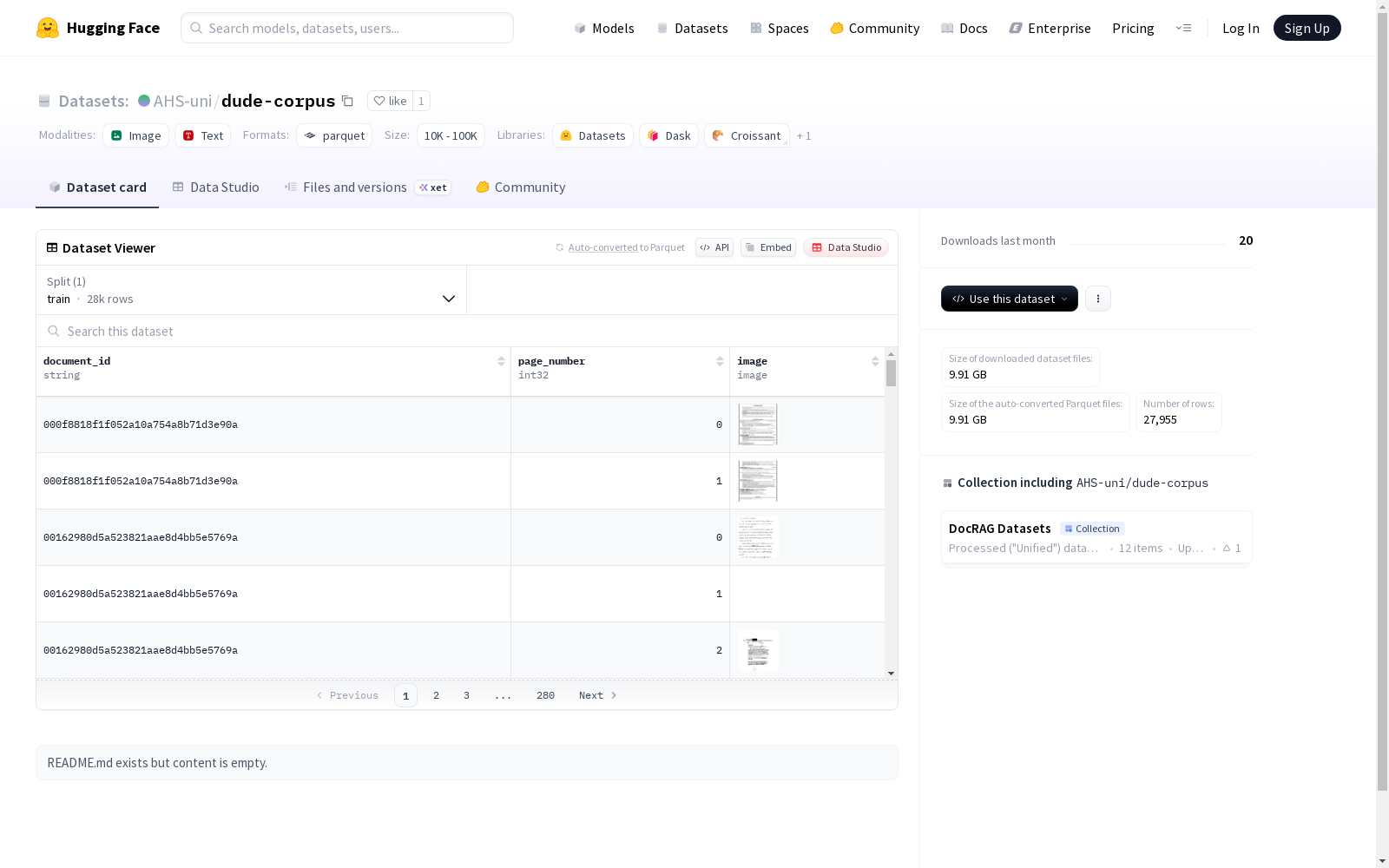Sort by document_id column arrows
This screenshot has width=1389, height=868.
(501, 361)
